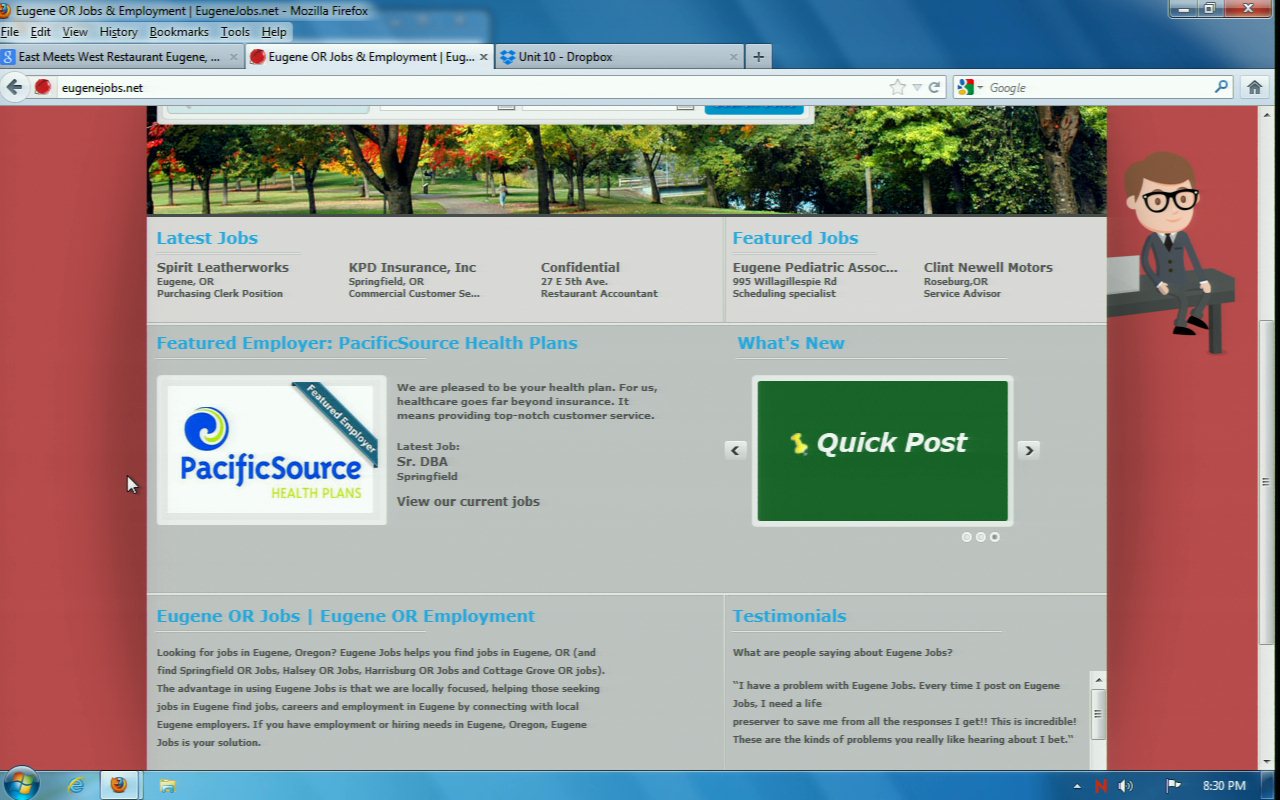
Task: Launch Internet Explorer from the taskbar
Action: (76, 785)
